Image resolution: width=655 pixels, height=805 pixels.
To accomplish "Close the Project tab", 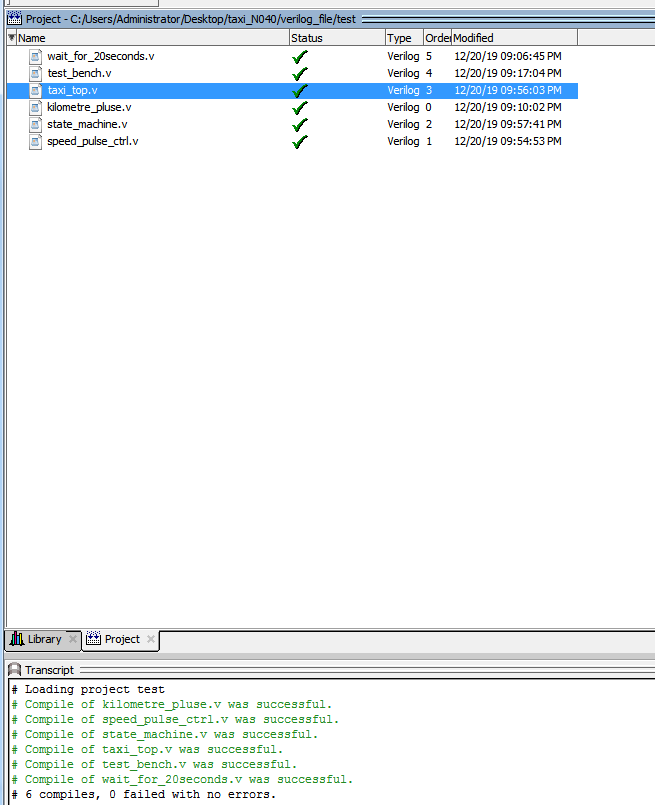I will pyautogui.click(x=150, y=639).
